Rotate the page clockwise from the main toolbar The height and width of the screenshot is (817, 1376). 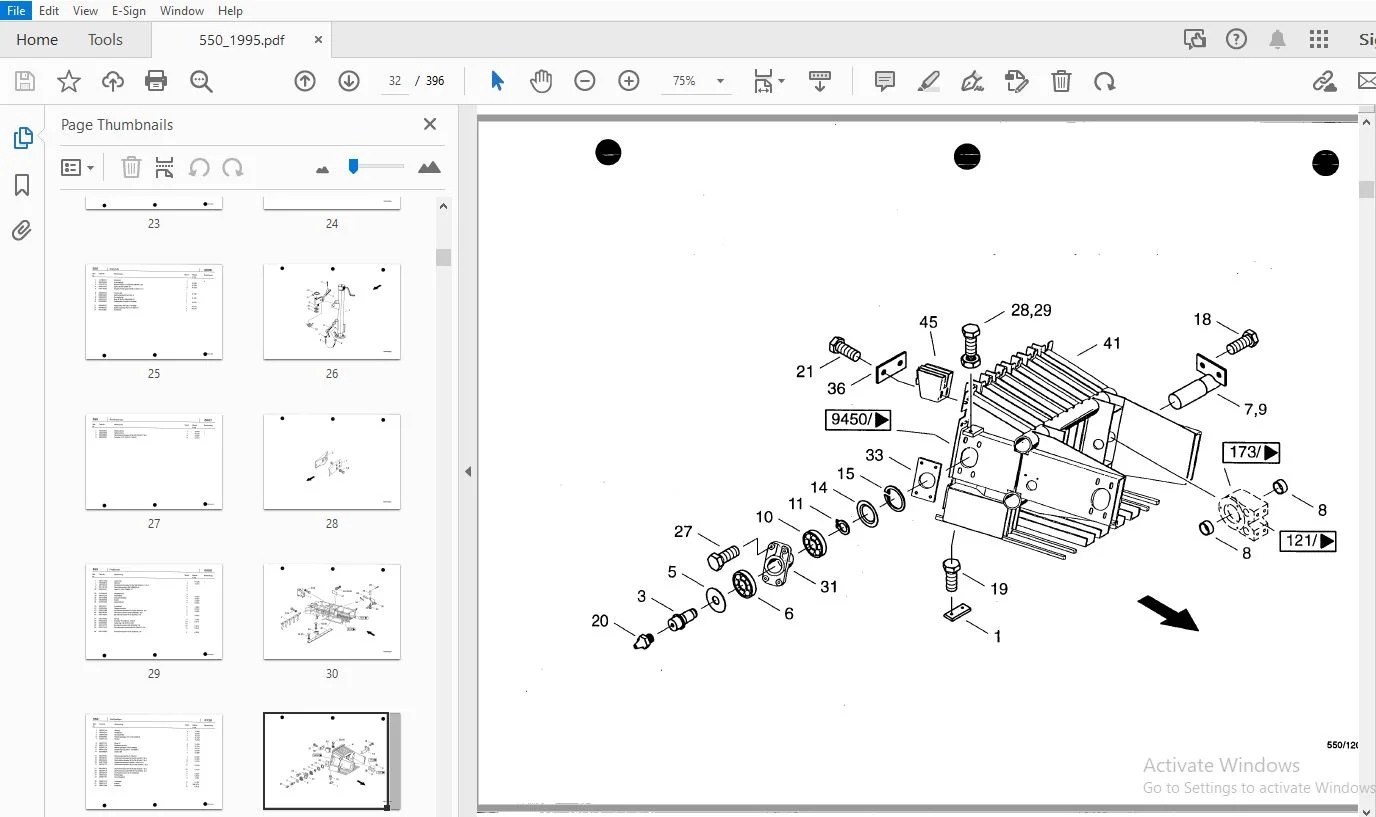tap(1105, 81)
